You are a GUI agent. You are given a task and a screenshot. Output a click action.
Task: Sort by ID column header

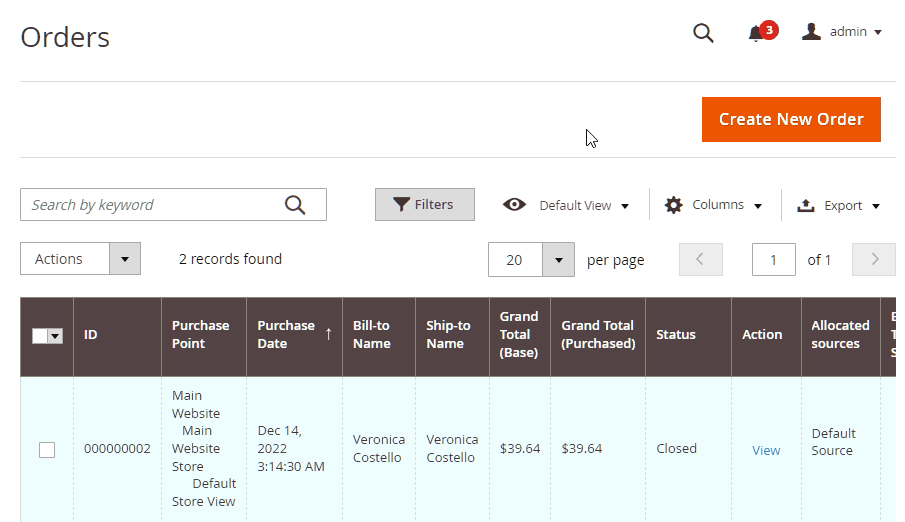pyautogui.click(x=117, y=335)
